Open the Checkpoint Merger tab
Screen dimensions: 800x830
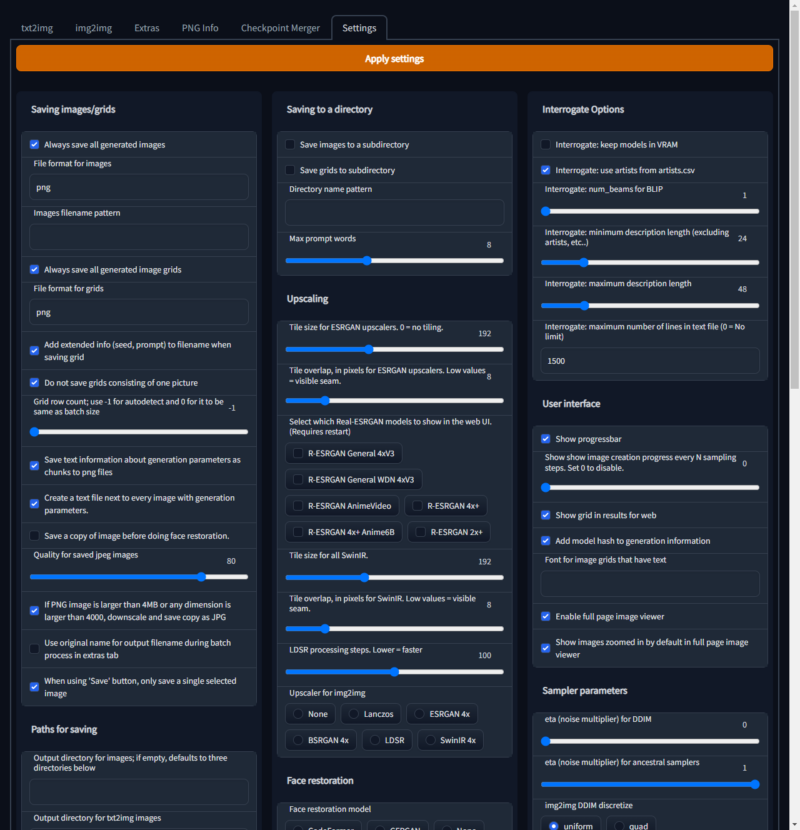[x=280, y=28]
